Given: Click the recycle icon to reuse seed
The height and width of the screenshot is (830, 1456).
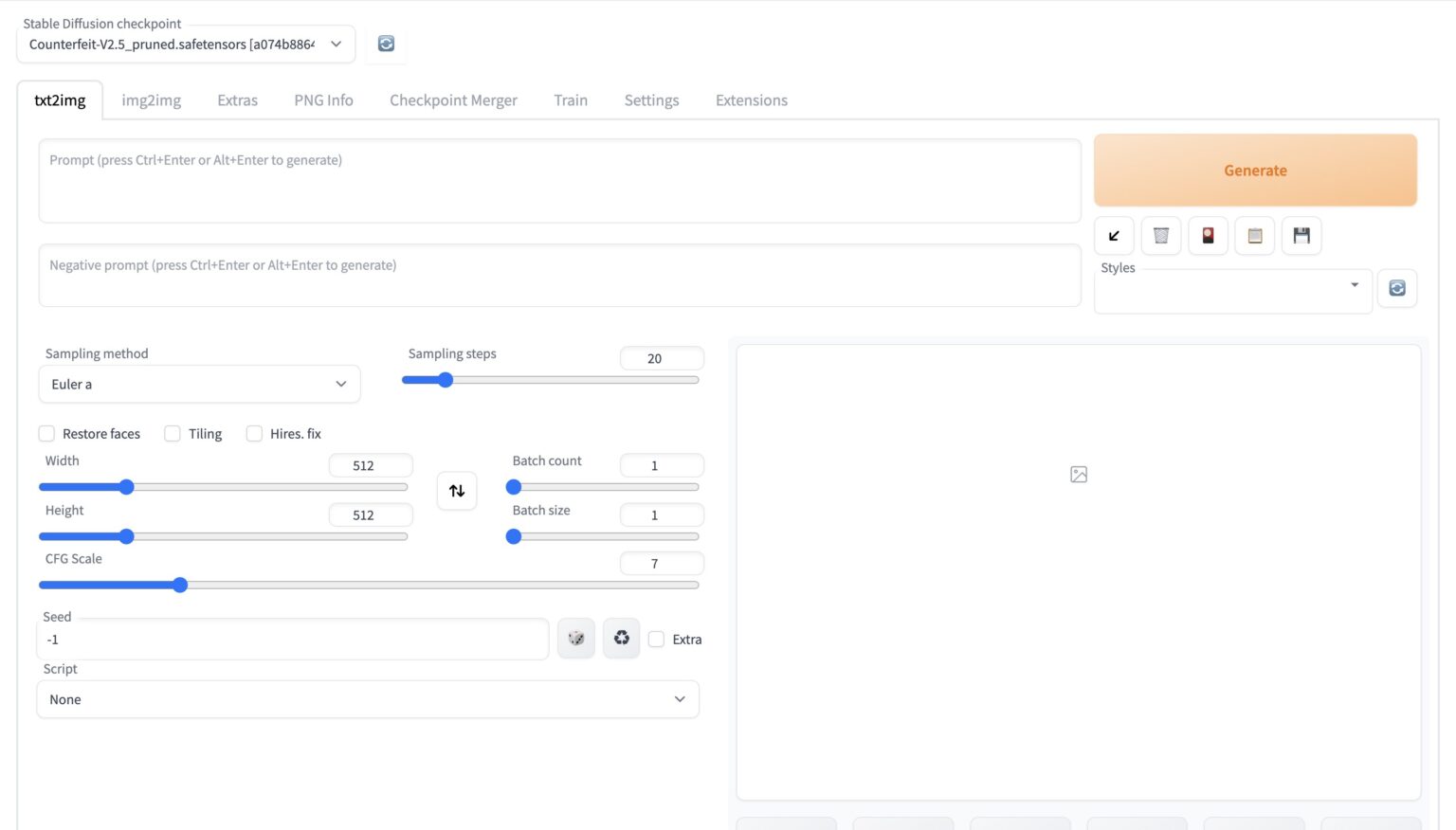Looking at the screenshot, I should pos(622,639).
